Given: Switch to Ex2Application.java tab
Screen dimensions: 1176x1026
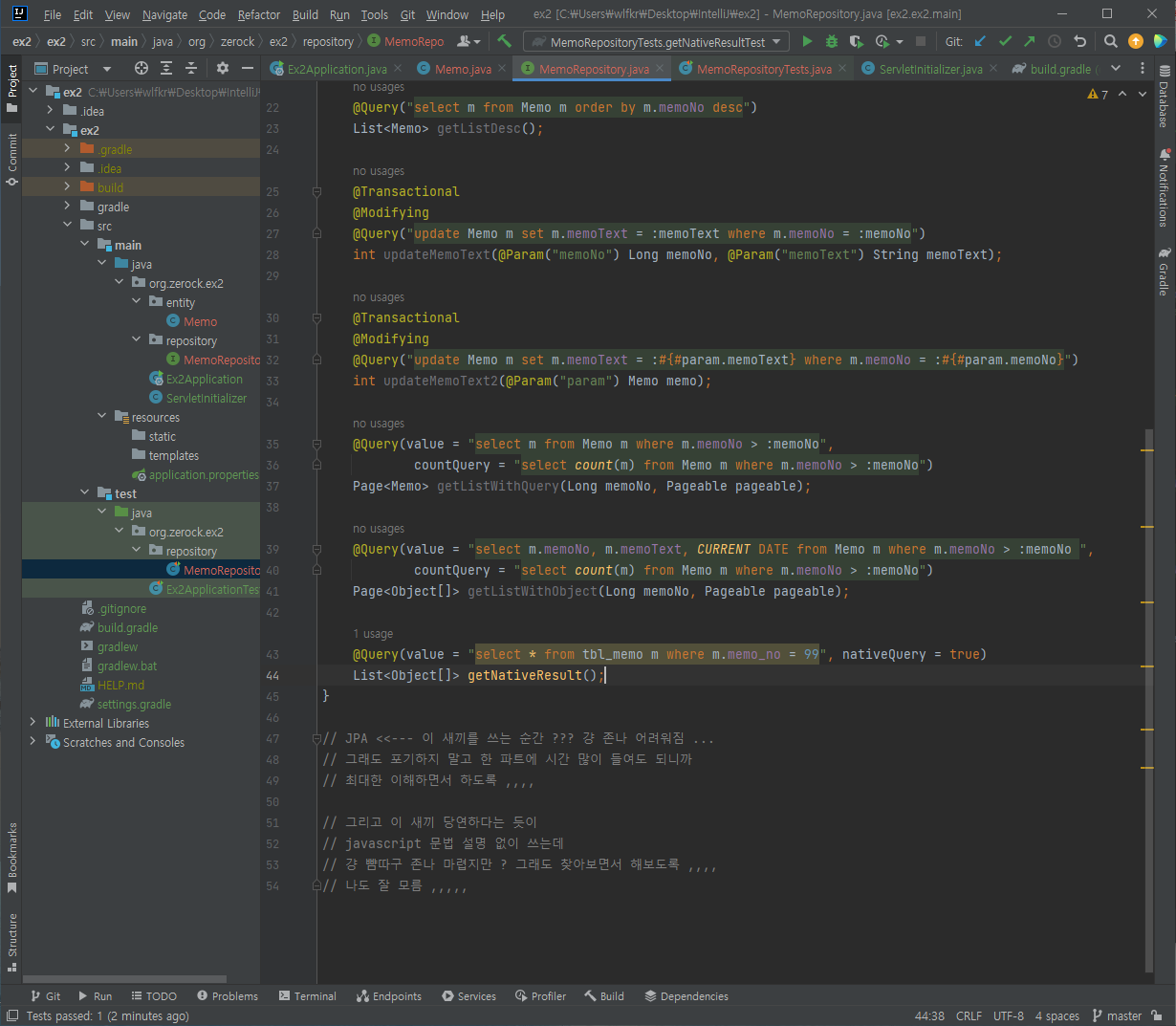Looking at the screenshot, I should [337, 69].
